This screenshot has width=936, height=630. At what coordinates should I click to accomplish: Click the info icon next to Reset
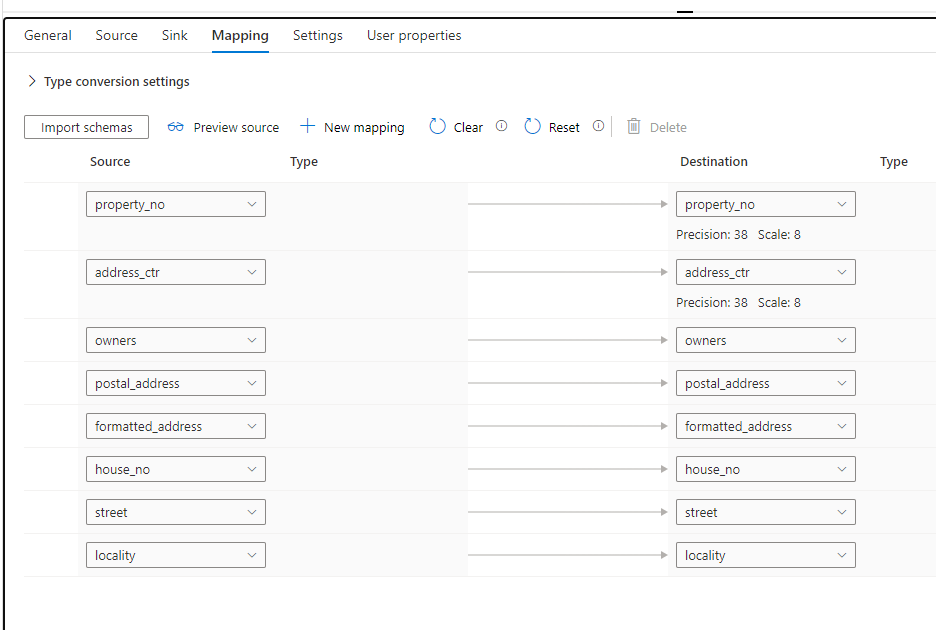tap(598, 126)
